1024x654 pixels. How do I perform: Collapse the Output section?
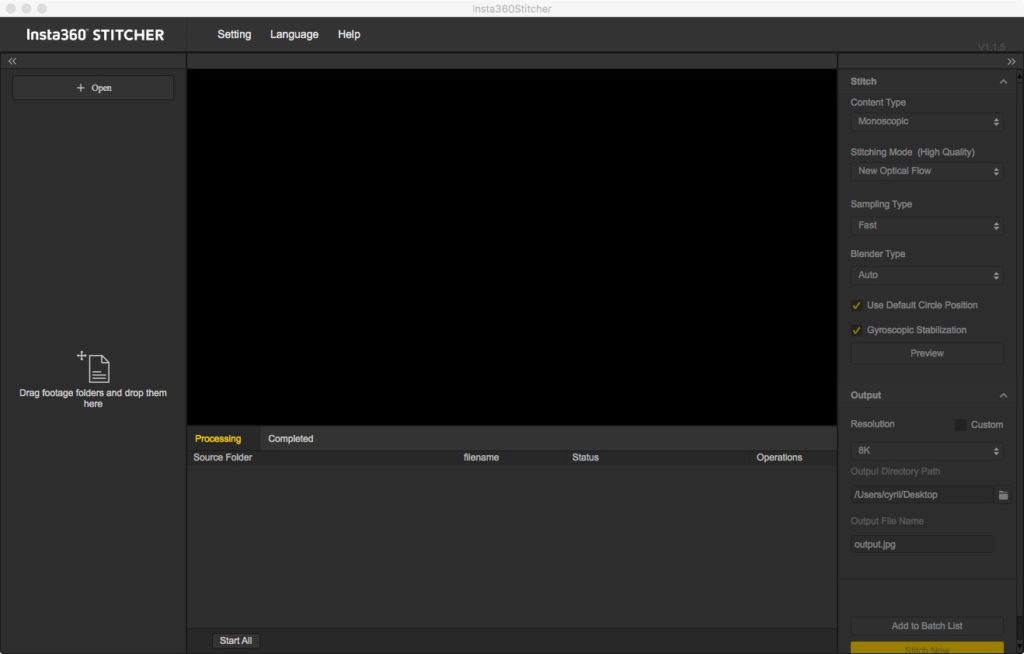click(1003, 395)
